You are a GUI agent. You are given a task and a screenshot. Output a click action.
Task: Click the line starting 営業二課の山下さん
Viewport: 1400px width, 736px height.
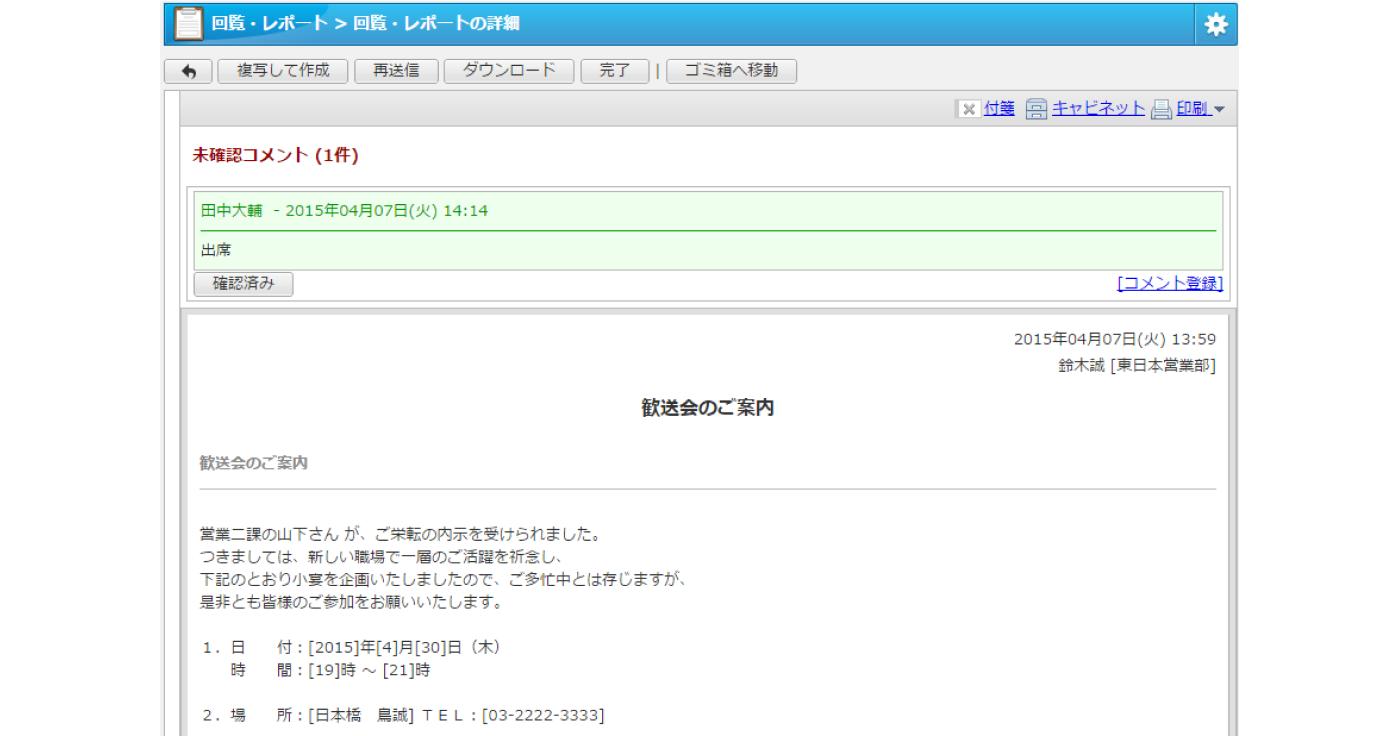pyautogui.click(x=400, y=534)
